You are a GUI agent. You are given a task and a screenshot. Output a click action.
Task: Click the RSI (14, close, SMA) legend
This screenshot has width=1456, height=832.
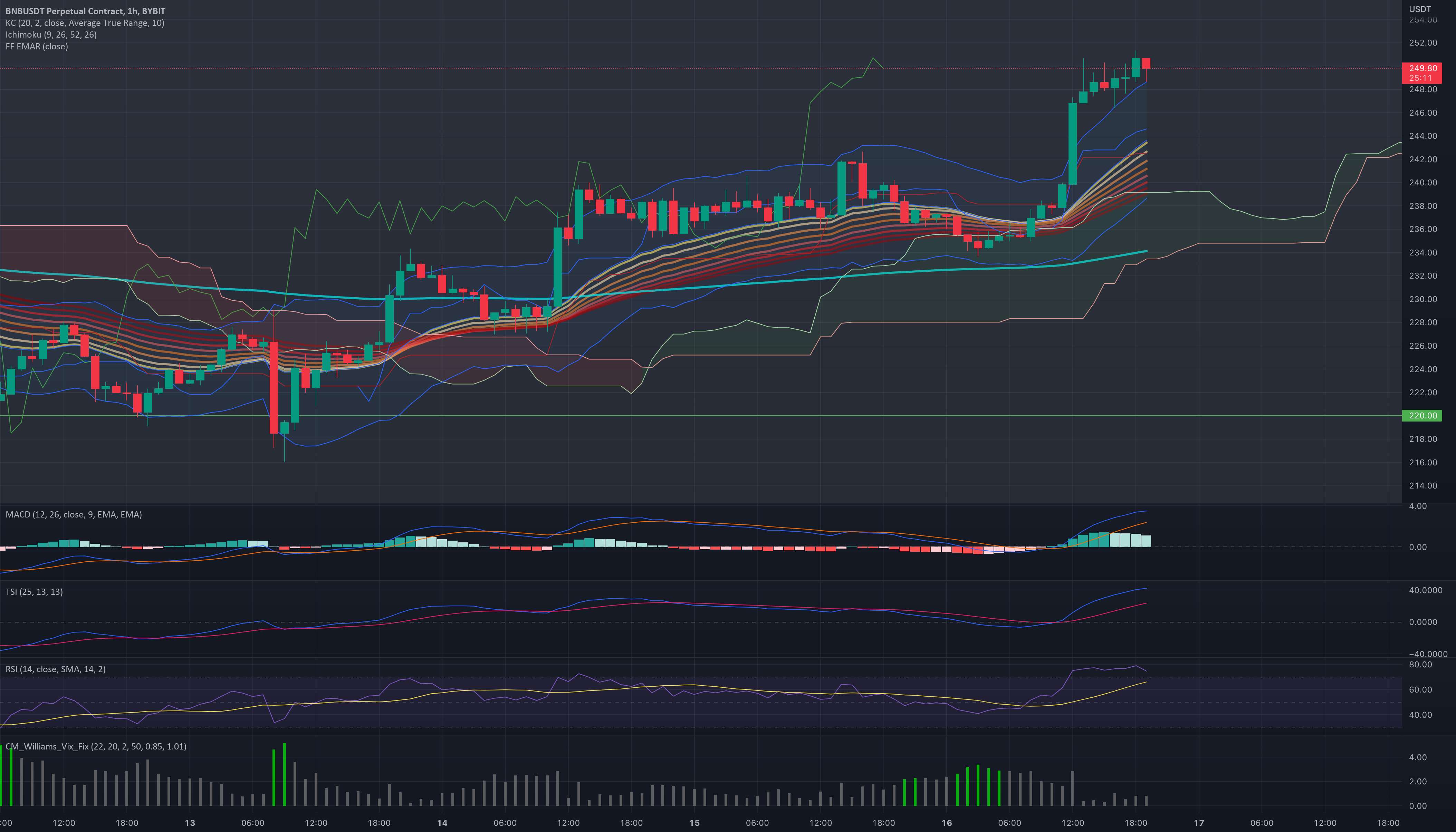56,669
